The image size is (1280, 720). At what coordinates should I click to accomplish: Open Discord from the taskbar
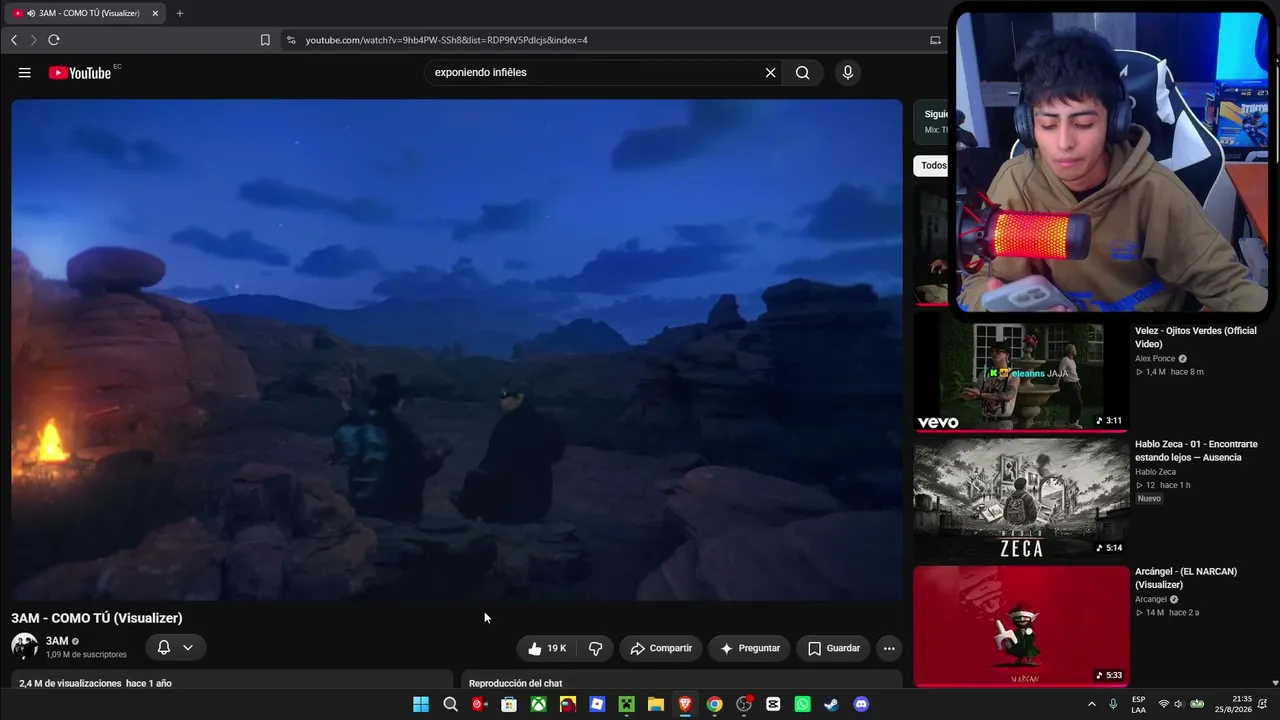(861, 704)
